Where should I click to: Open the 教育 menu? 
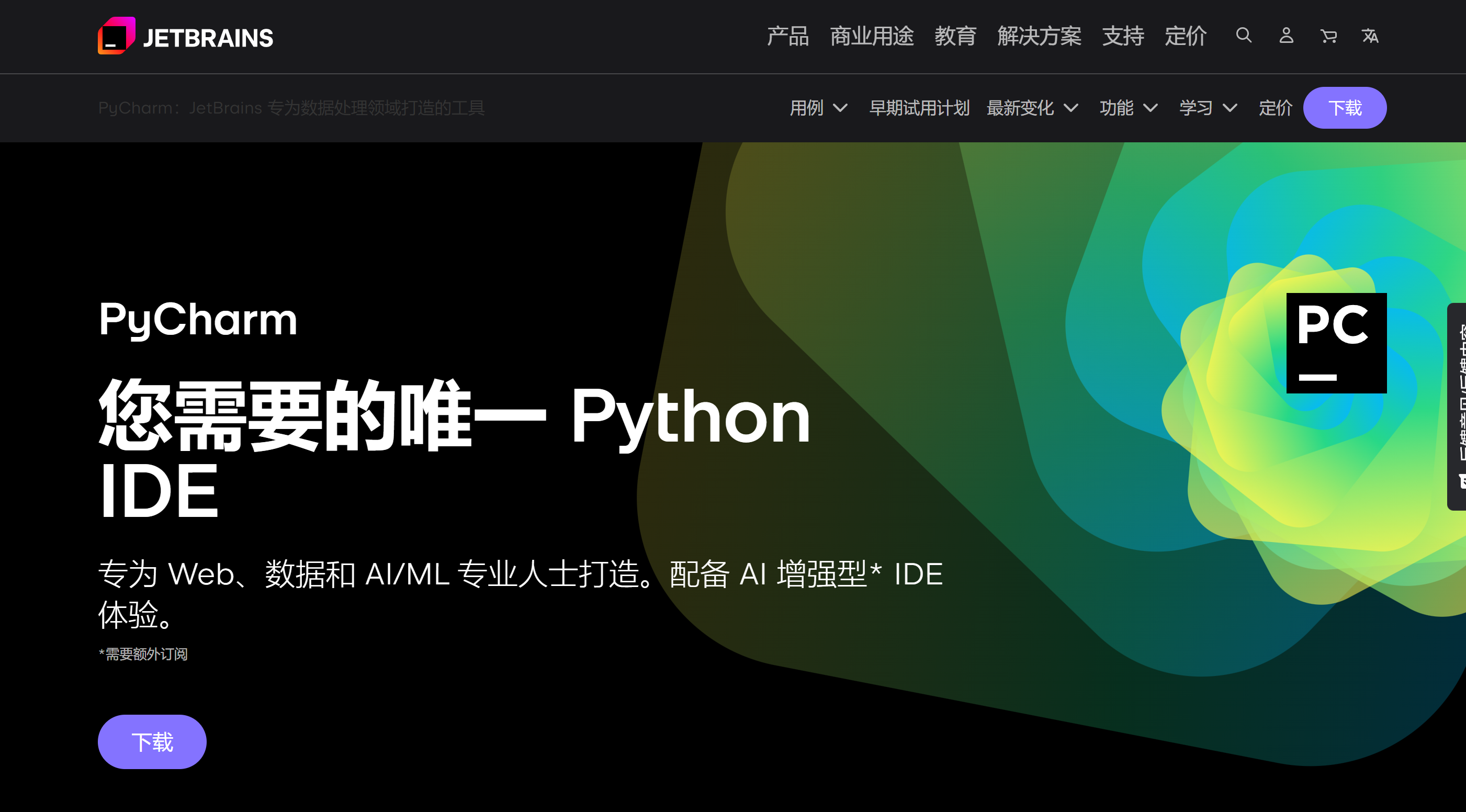[x=955, y=37]
